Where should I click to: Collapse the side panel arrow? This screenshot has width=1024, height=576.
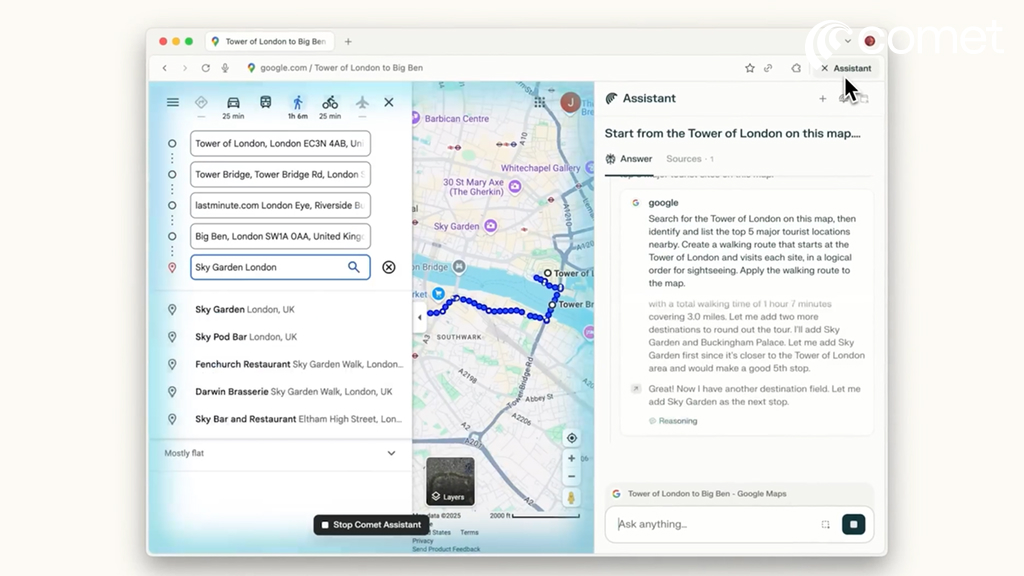pos(419,317)
